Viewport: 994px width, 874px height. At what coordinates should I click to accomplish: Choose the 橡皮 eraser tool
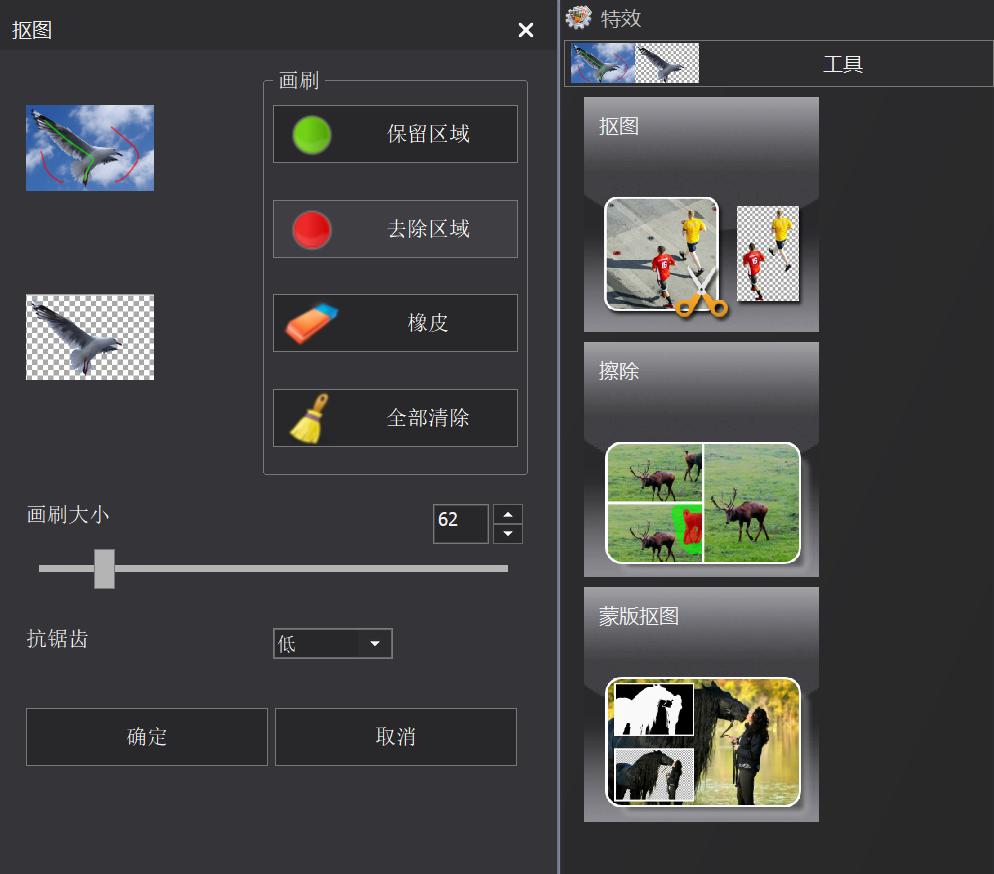point(395,323)
